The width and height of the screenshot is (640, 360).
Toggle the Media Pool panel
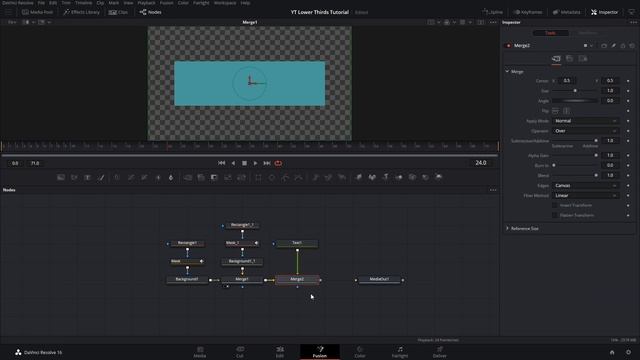point(38,12)
